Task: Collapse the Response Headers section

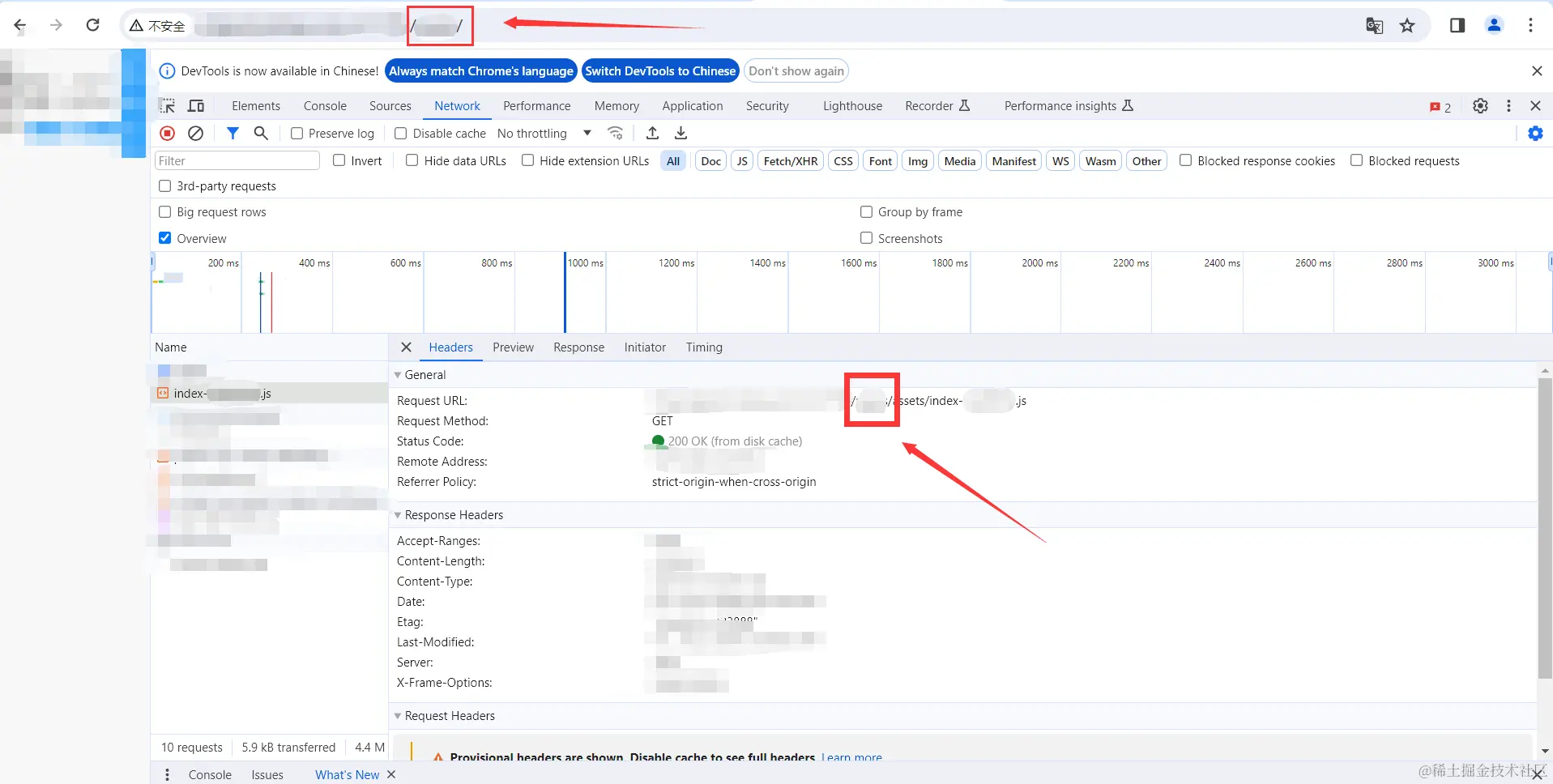Action: pyautogui.click(x=398, y=515)
